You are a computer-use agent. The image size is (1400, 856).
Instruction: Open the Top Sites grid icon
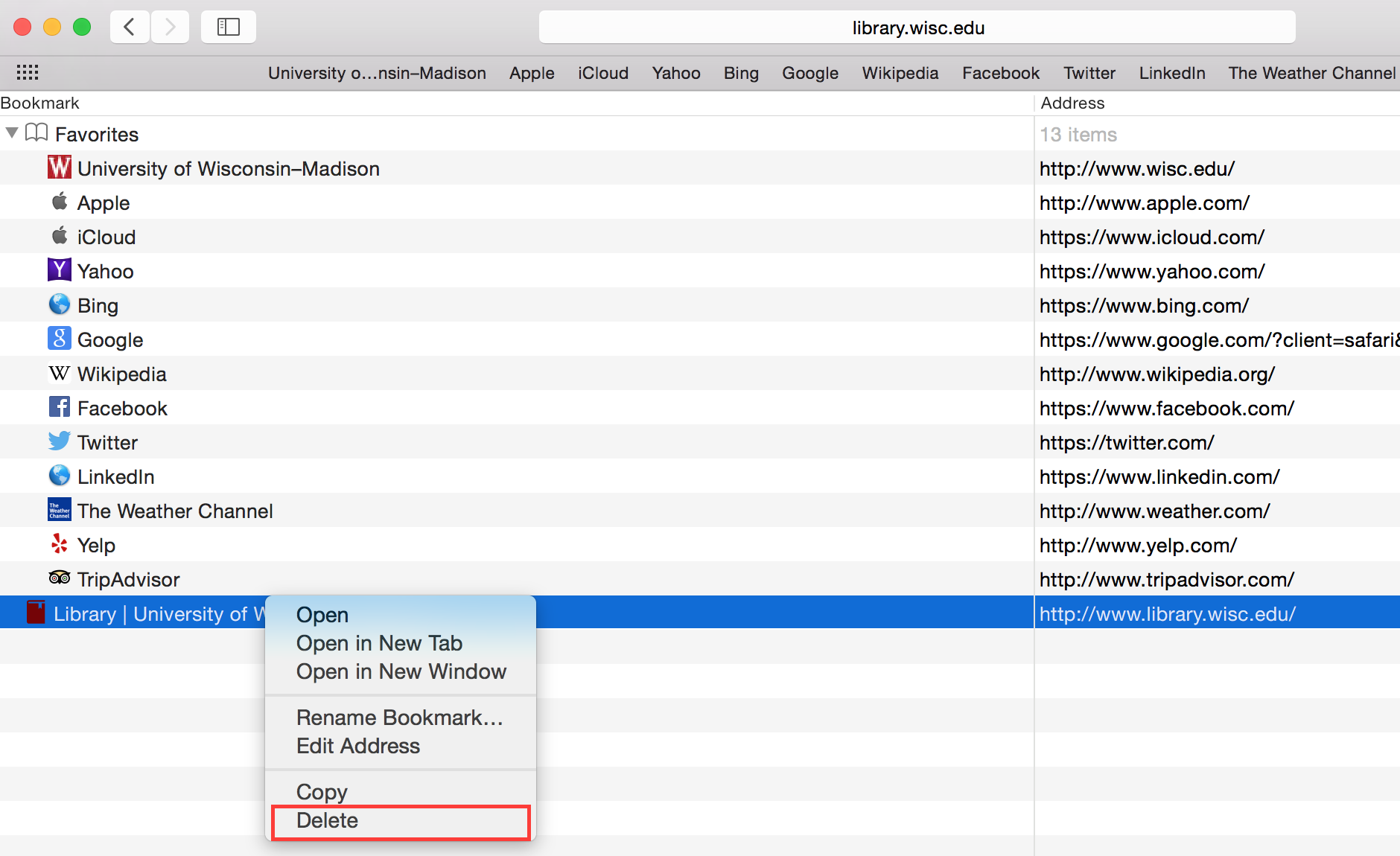(x=28, y=72)
